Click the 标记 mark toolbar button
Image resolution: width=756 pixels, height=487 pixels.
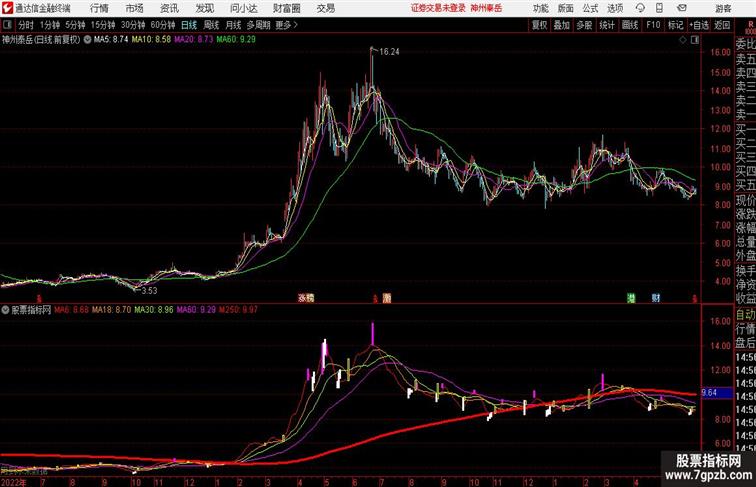tap(675, 25)
